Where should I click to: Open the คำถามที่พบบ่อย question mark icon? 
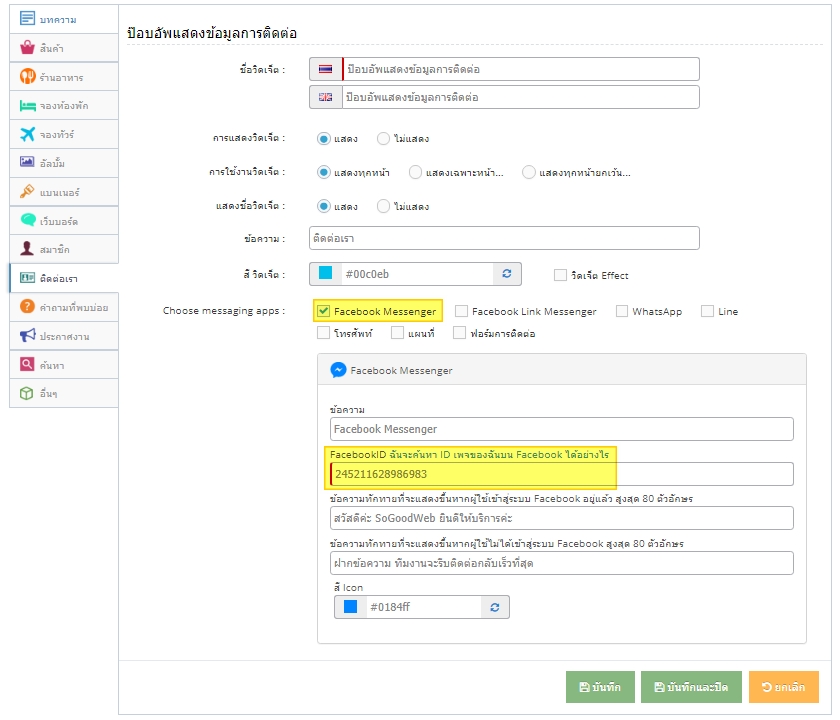(x=27, y=306)
